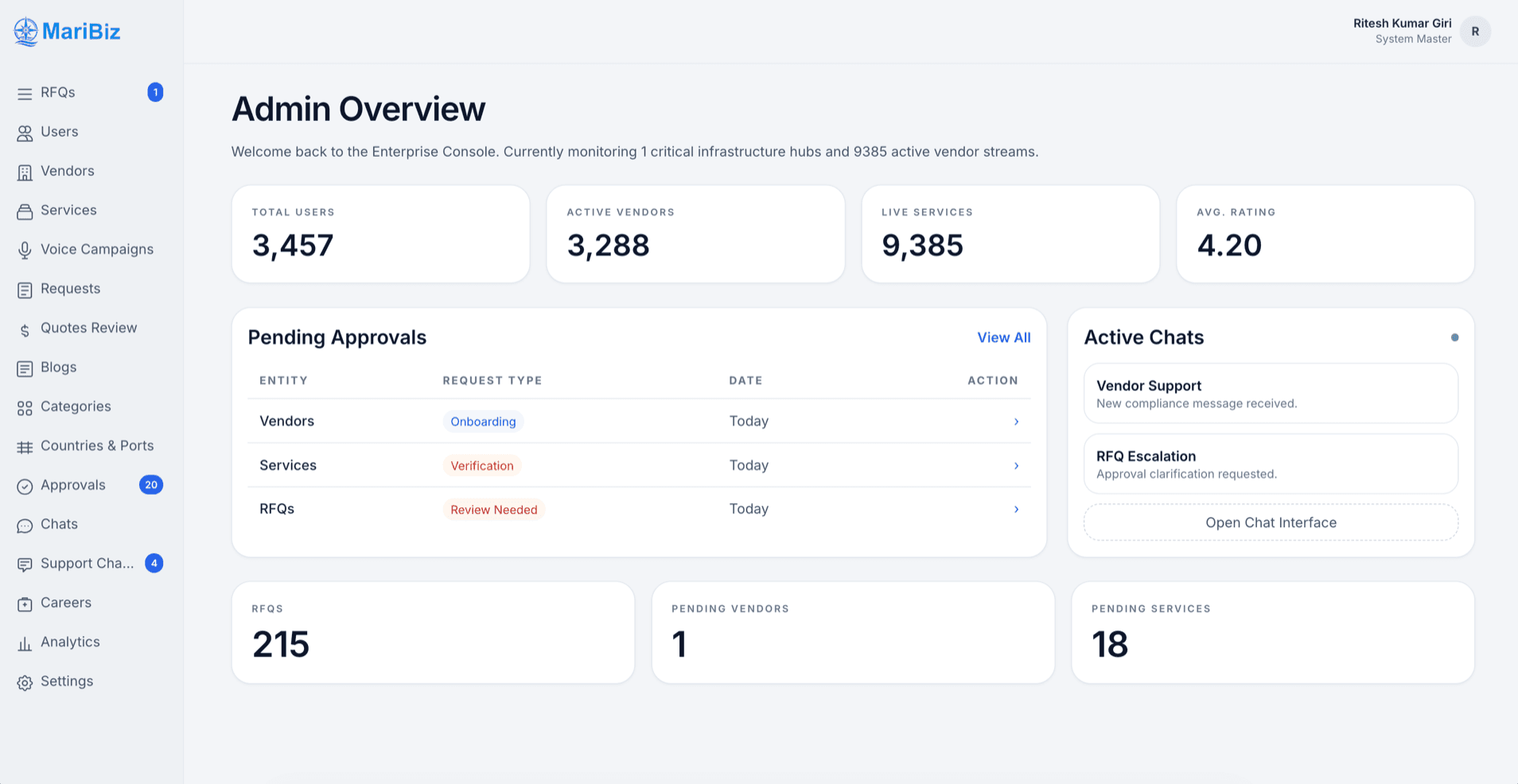Click the Quotes Review dollar icon
This screenshot has height=784, width=1518.
[25, 329]
